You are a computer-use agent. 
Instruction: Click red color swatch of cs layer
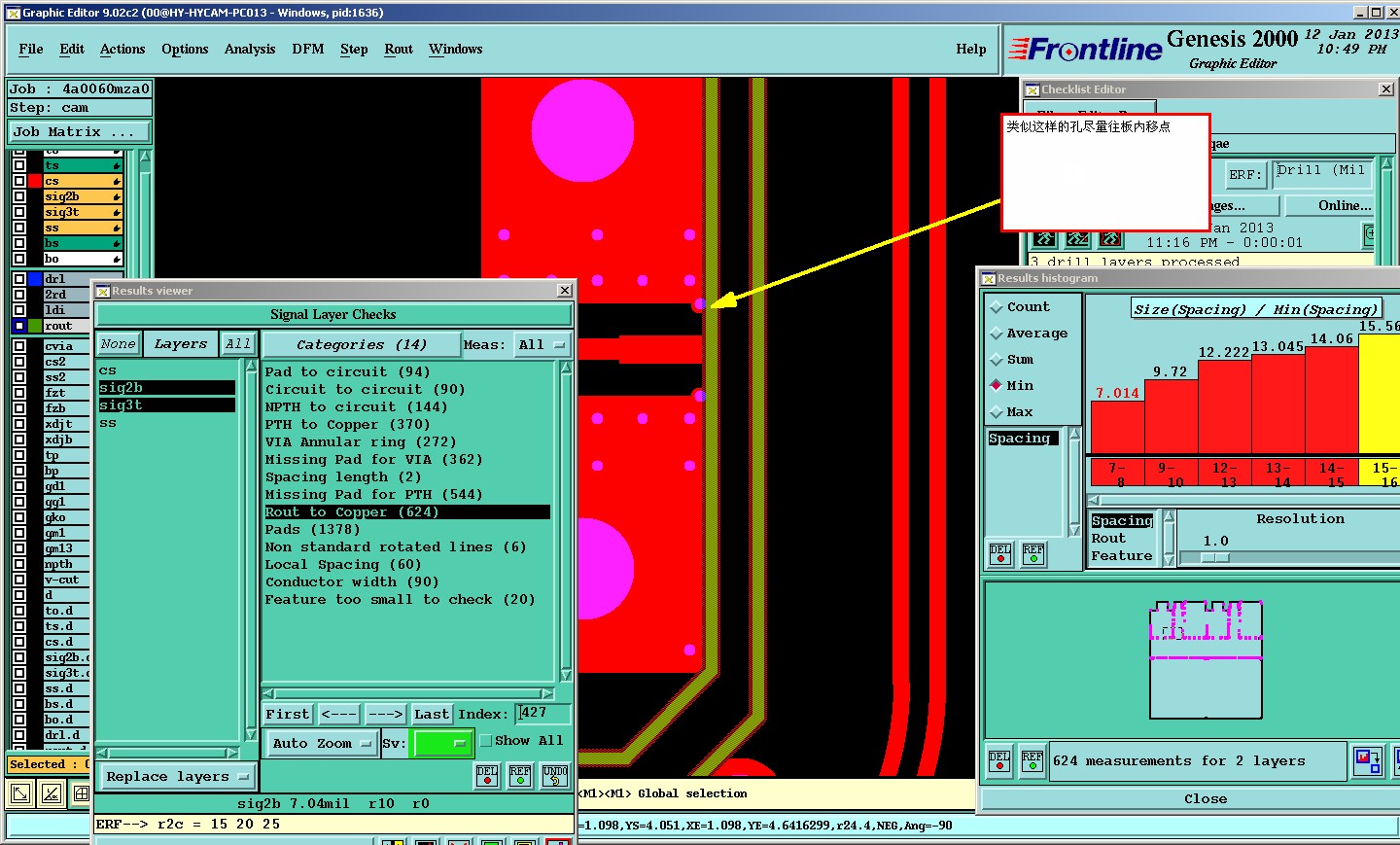(x=35, y=181)
